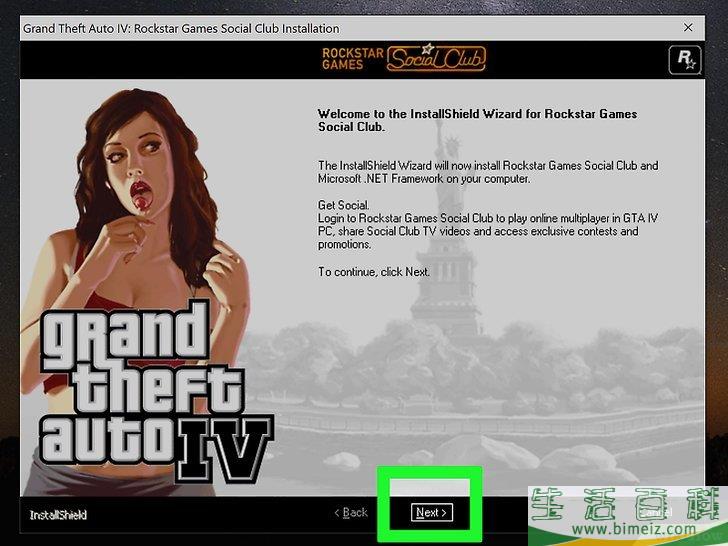Click the Grand Theft Auto IV logo artwork

pyautogui.click(x=156, y=390)
